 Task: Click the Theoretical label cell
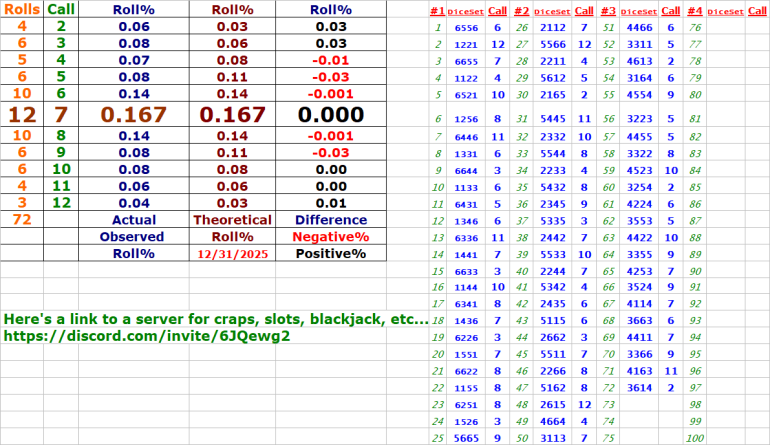coord(232,220)
